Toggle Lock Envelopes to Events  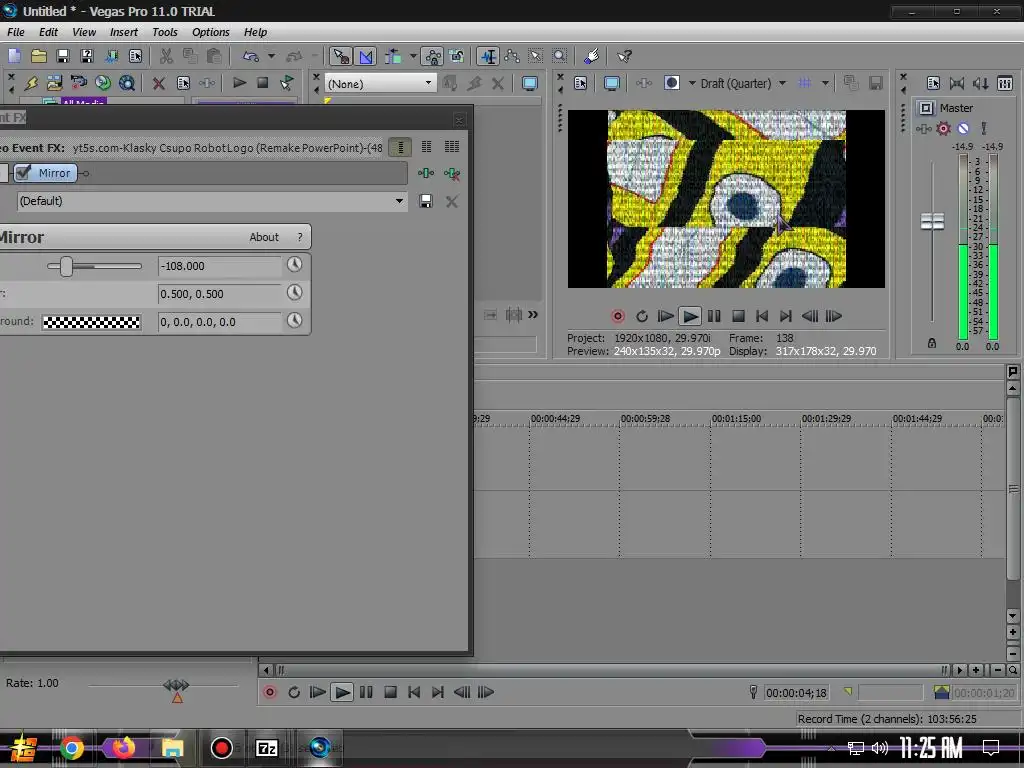pos(433,56)
